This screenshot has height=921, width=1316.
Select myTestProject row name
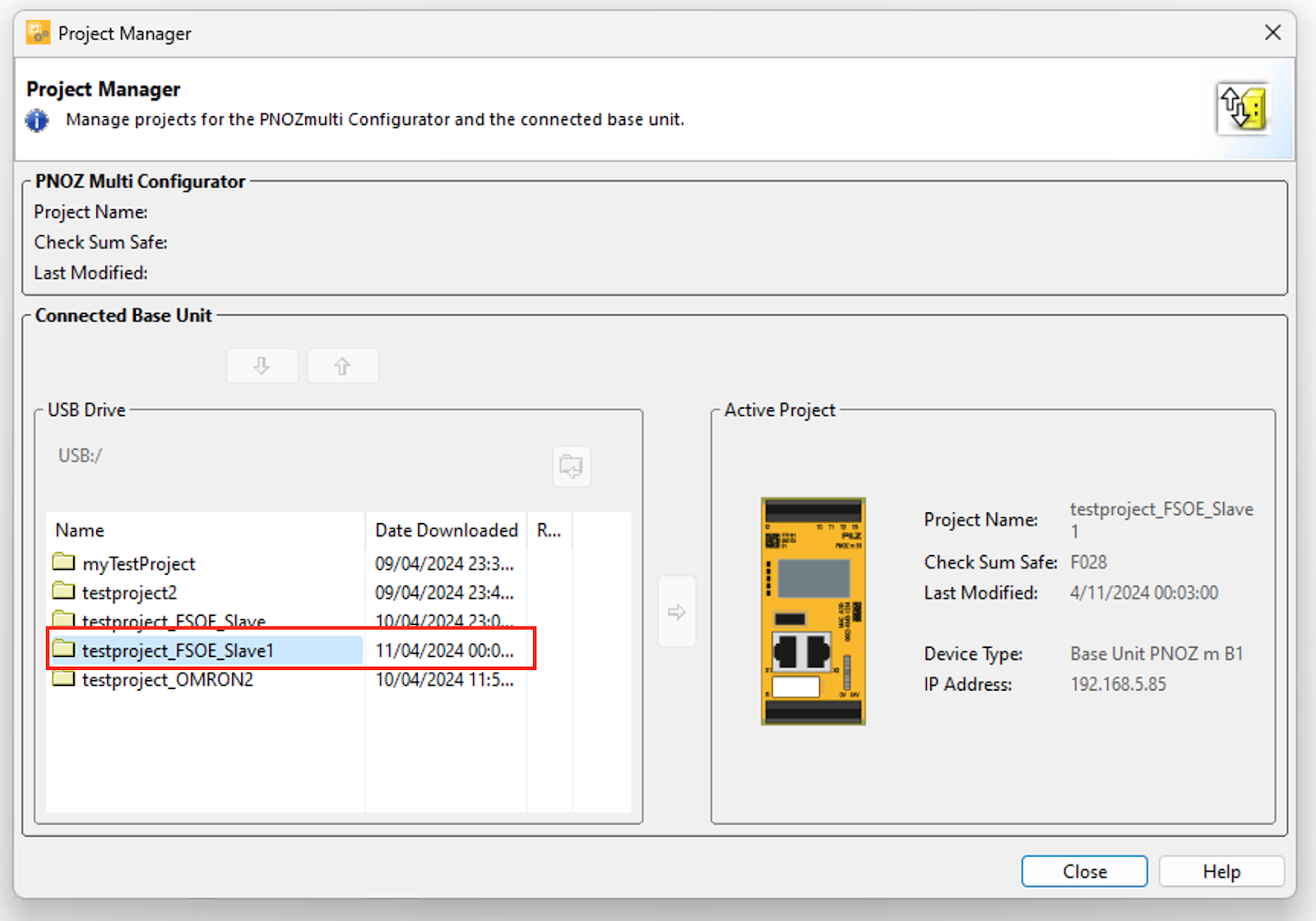tap(139, 564)
